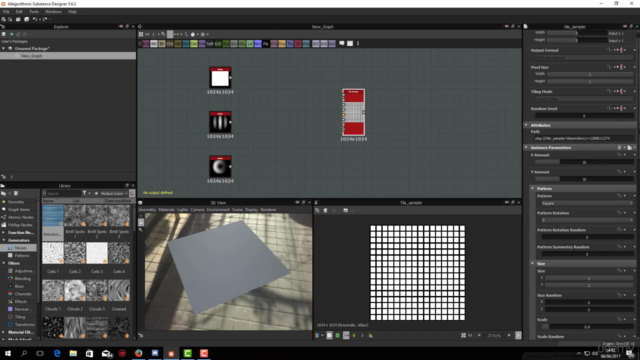Click the info 'i' icon in graph toolbar
Screen dimensions: 640x360
[153, 34]
